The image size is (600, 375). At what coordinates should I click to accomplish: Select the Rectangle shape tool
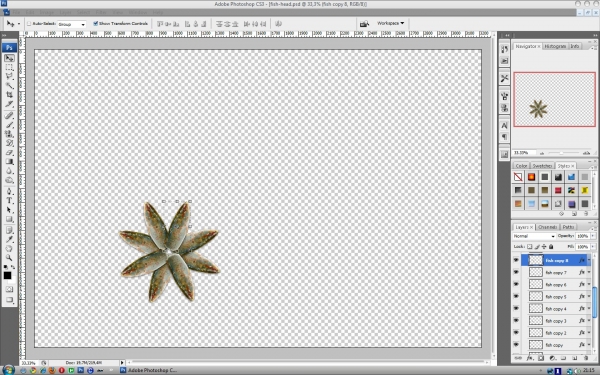(9, 219)
